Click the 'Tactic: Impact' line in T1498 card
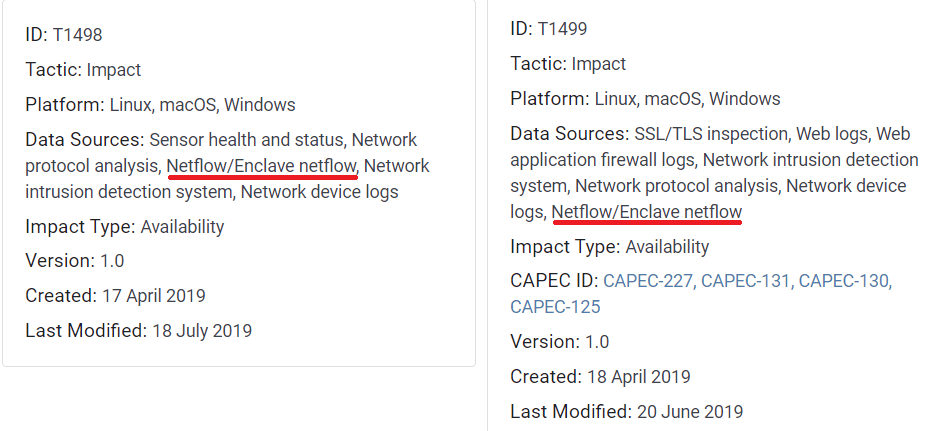Screen dimensions: 933x431 pos(83,70)
